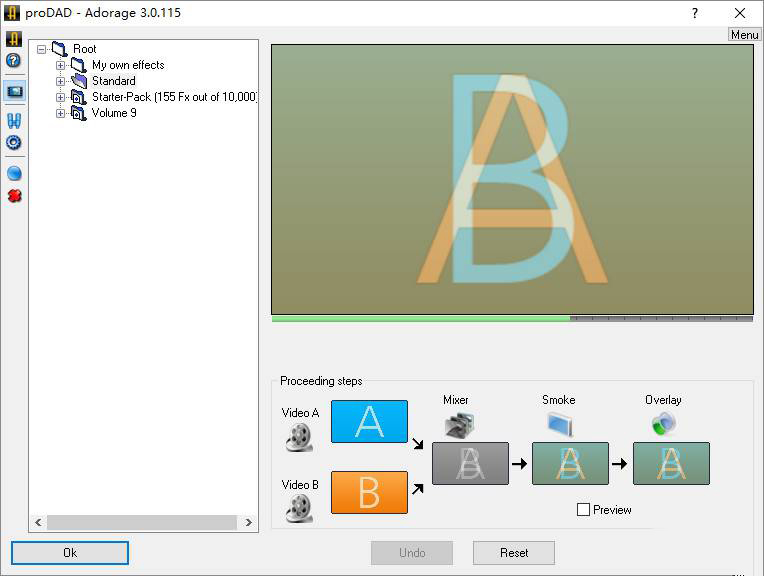Select the binoculars search icon
This screenshot has height=576, width=764.
click(x=14, y=121)
